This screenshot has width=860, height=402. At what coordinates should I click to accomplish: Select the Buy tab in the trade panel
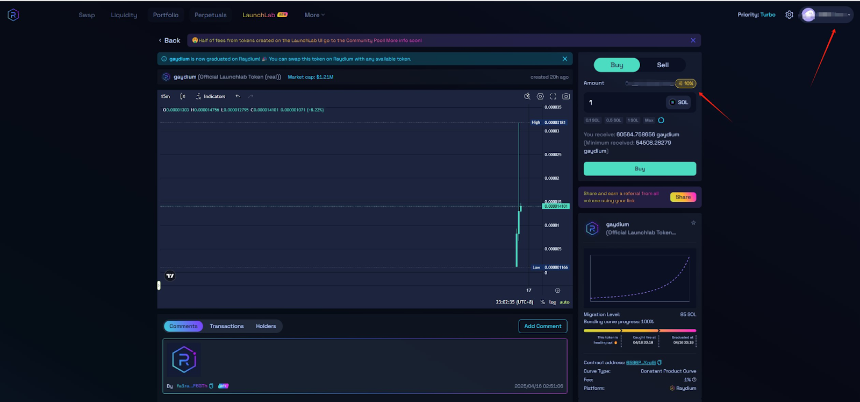point(617,65)
